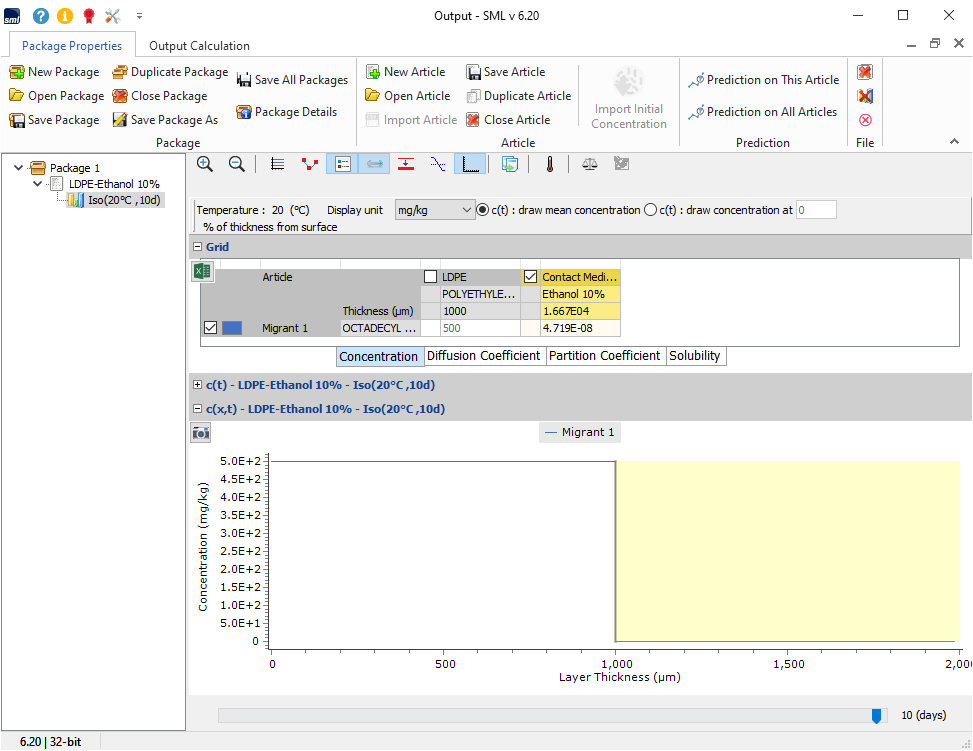
Task: Click the balance scale icon in toolbar
Action: coord(590,164)
